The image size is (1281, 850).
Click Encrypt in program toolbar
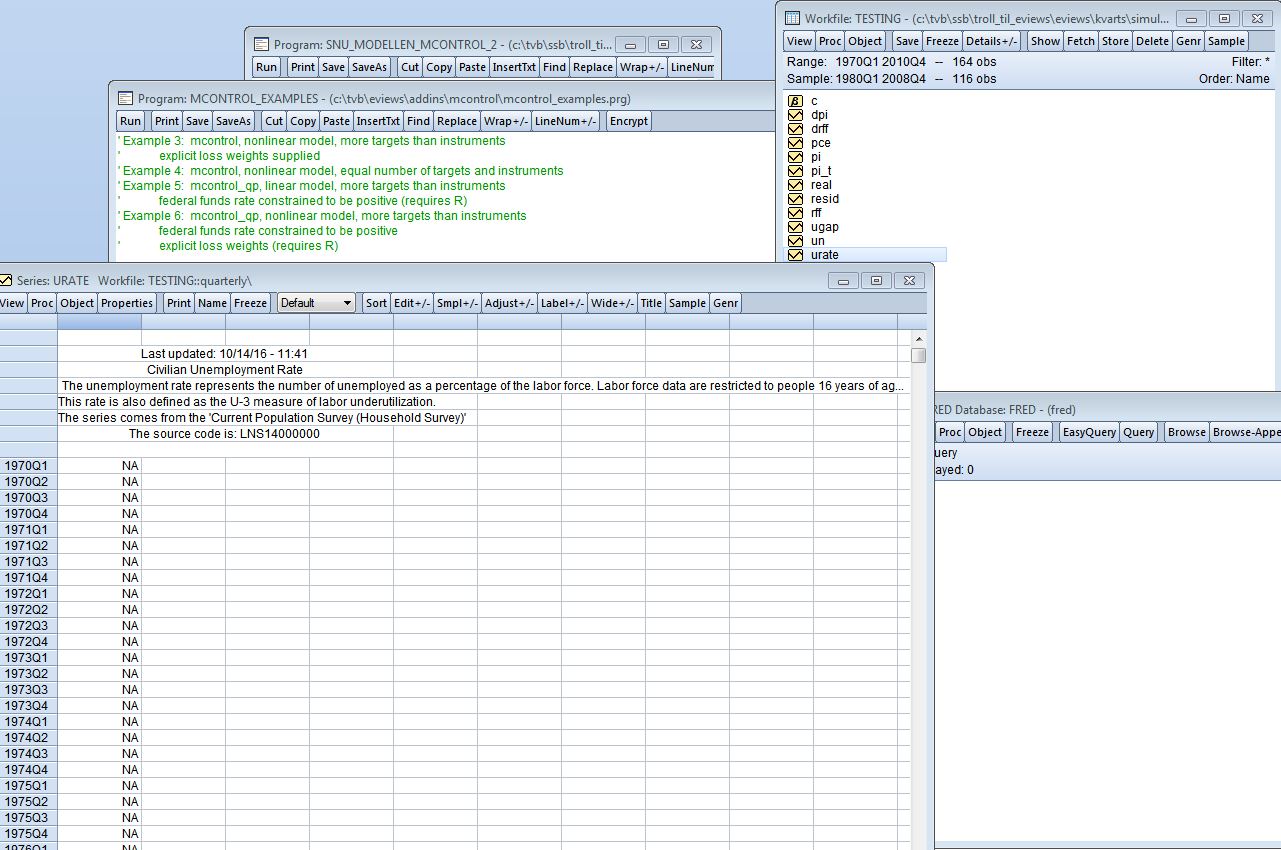click(629, 121)
